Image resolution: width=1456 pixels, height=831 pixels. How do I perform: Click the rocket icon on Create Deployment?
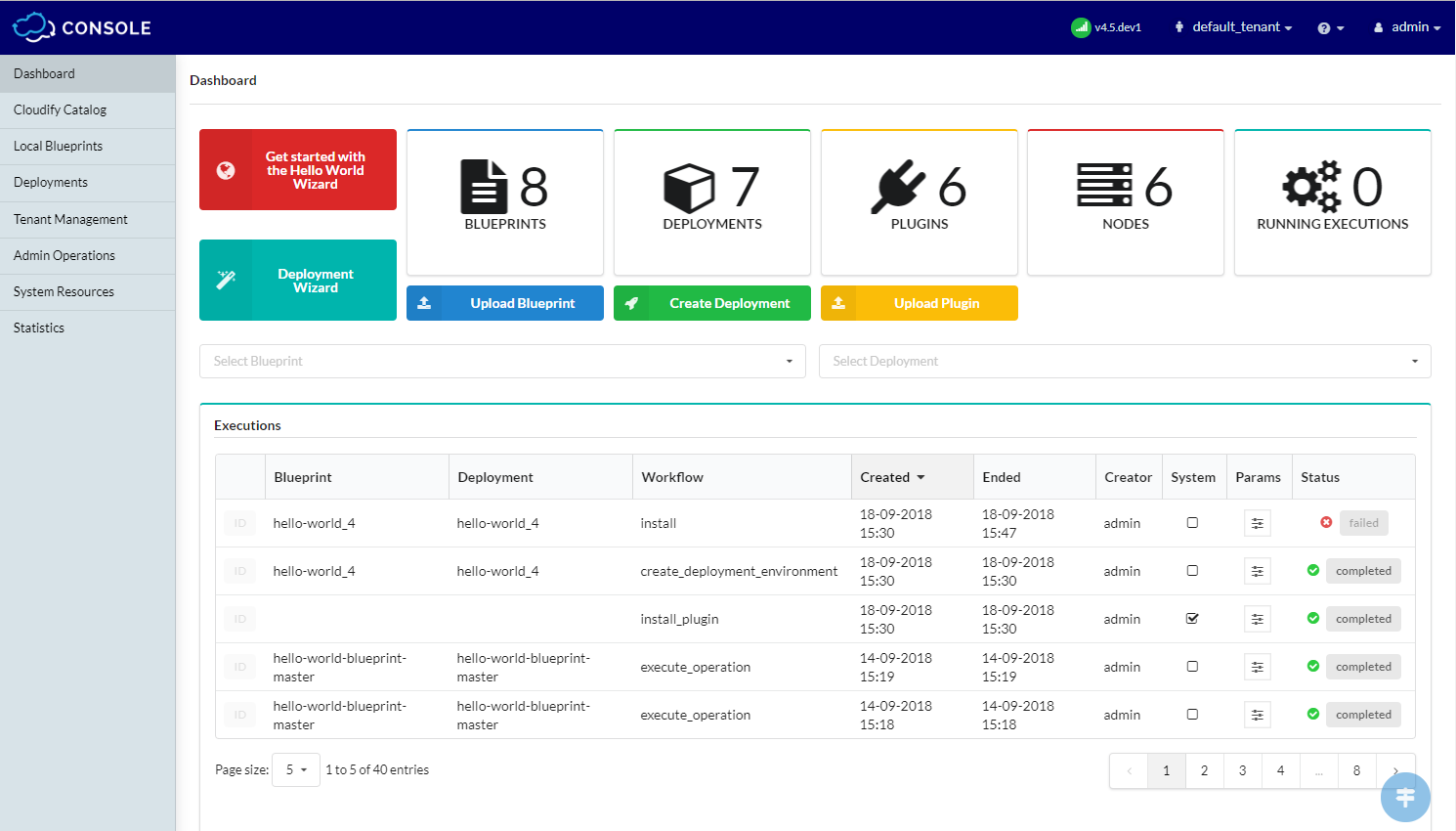tap(631, 303)
